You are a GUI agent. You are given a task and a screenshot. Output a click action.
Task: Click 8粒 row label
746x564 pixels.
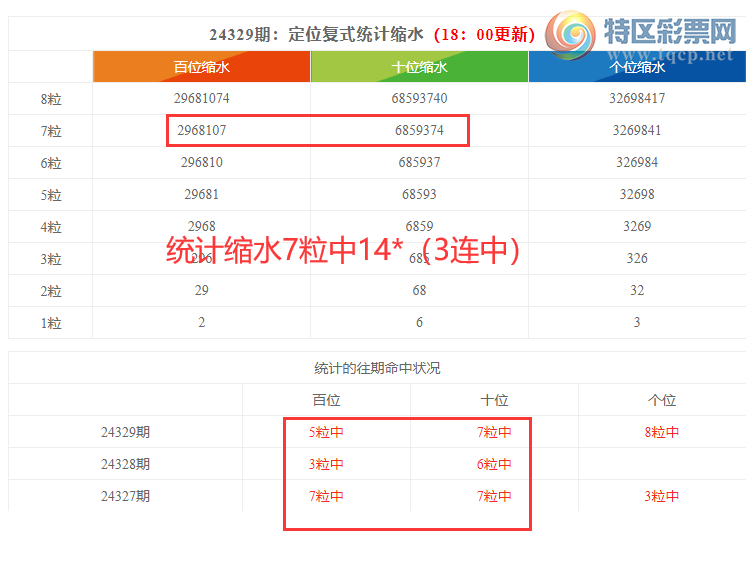[50, 99]
